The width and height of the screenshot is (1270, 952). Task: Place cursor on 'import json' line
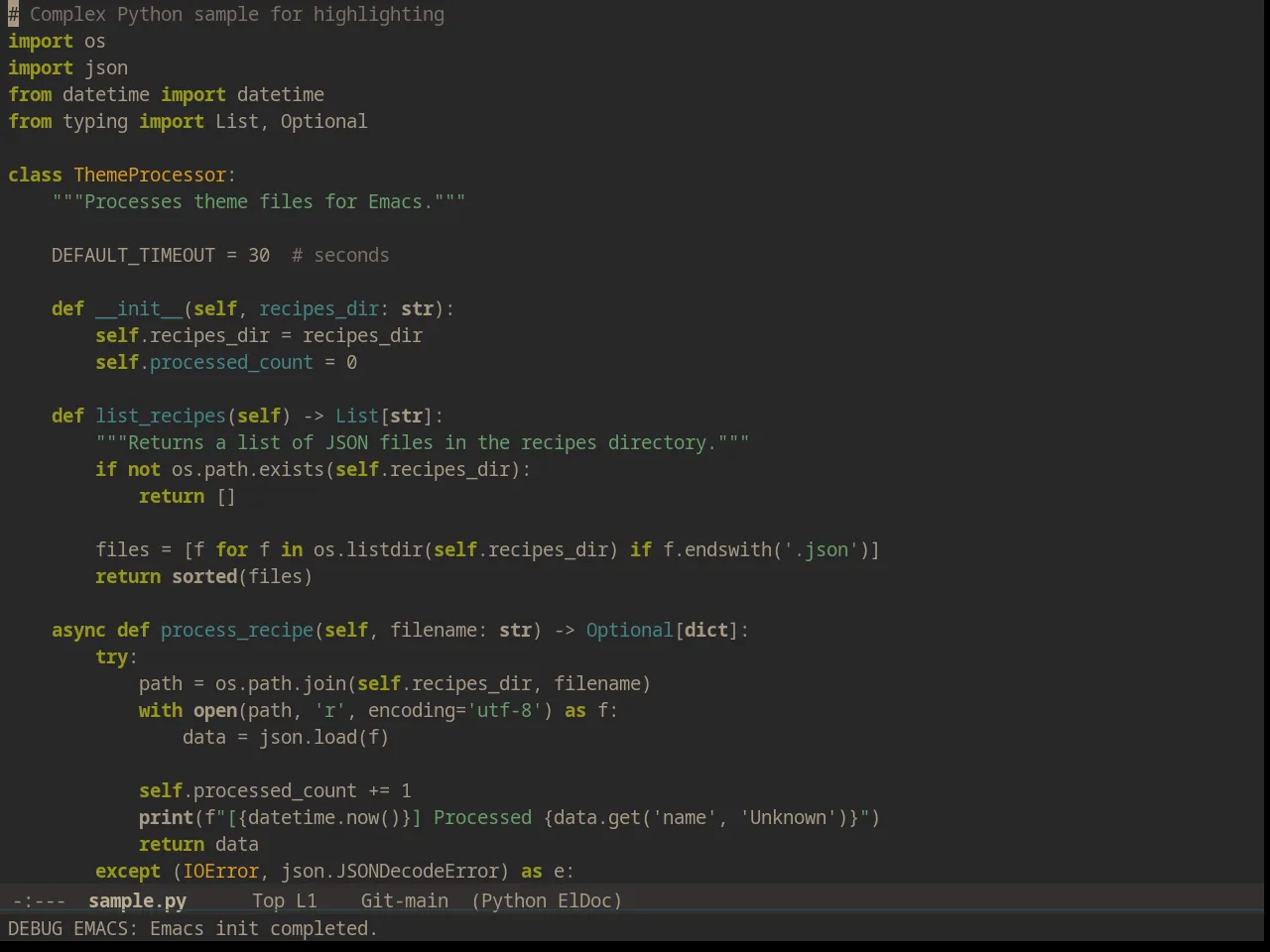pos(67,67)
